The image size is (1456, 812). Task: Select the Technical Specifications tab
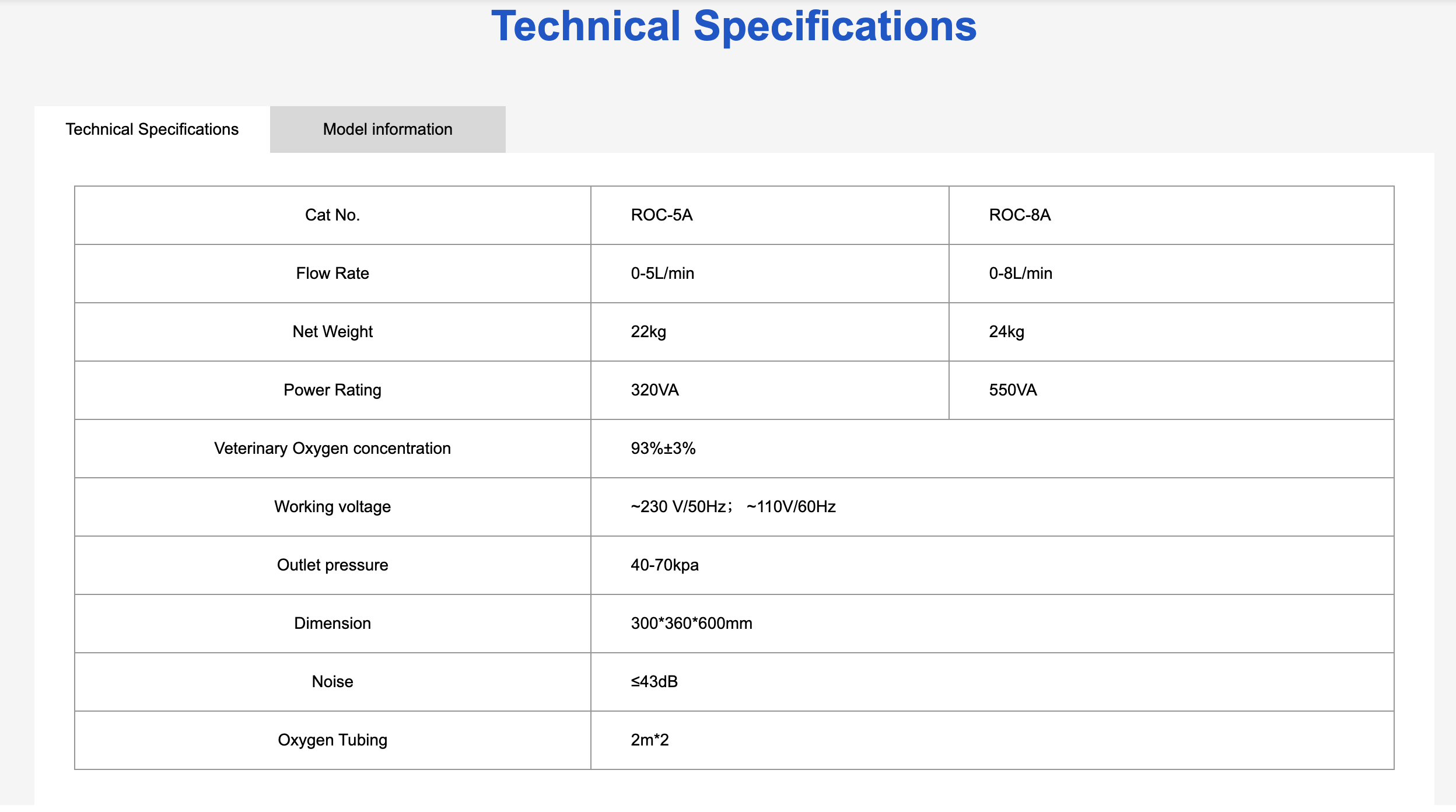point(152,129)
